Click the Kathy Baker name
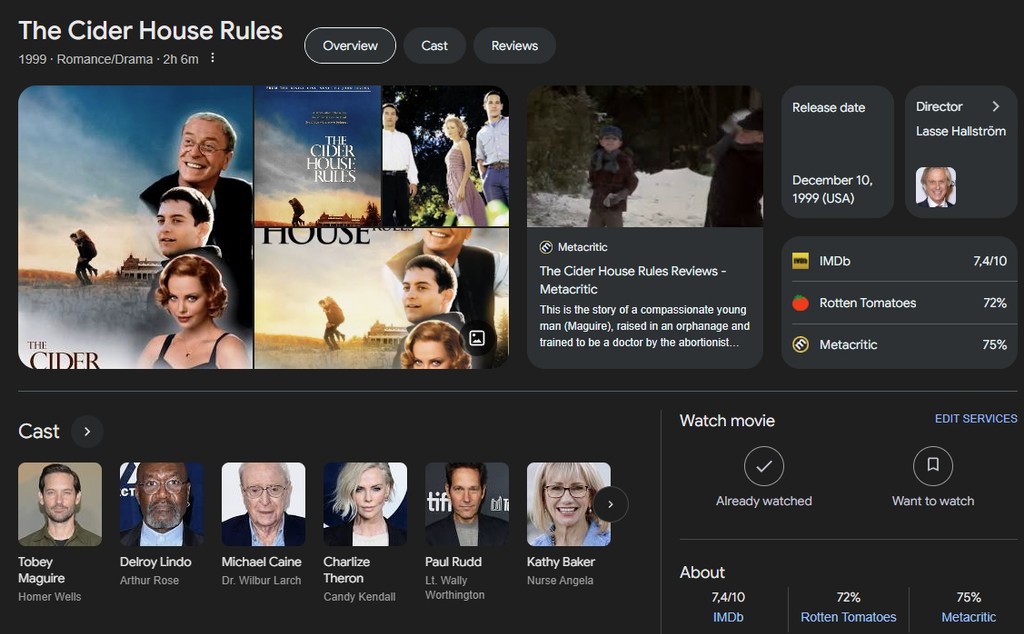The width and height of the screenshot is (1024, 634). pos(561,562)
